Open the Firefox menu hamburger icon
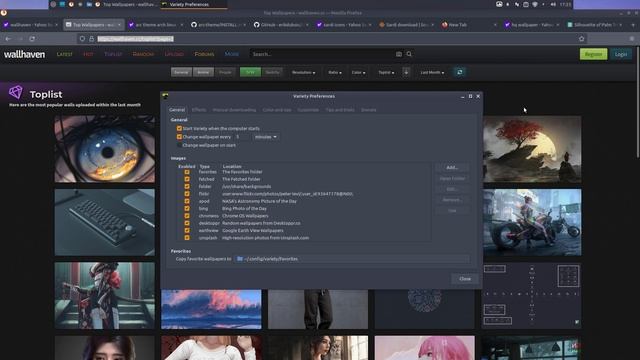The image size is (640, 360). pos(632,39)
